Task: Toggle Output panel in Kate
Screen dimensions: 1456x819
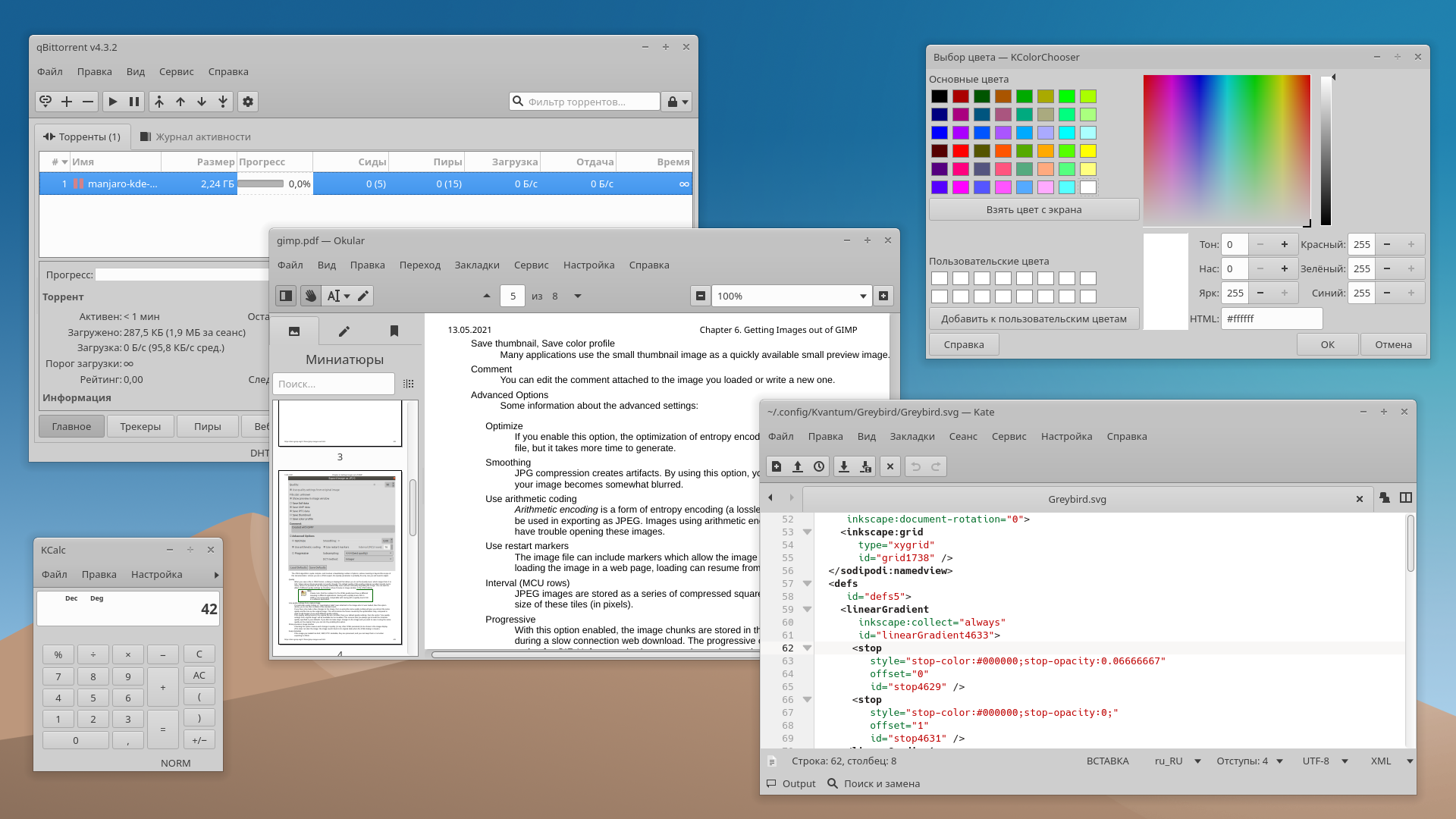Action: coord(791,784)
